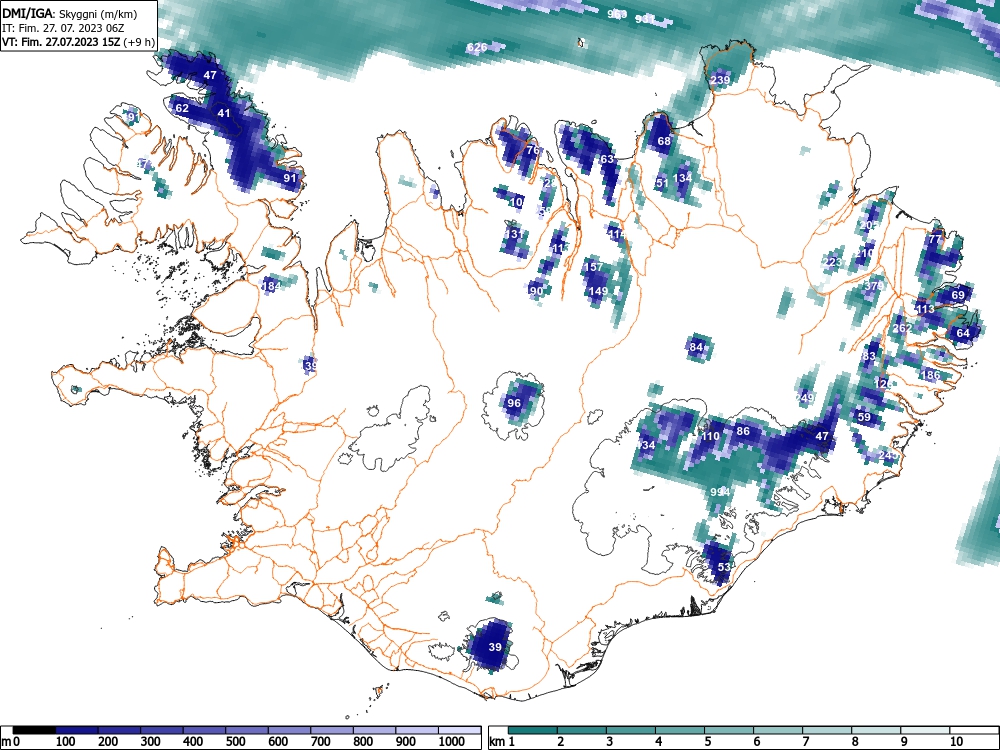The width and height of the screenshot is (1000, 750).
Task: Click the 'km' unit label of the legend
Action: click(x=497, y=742)
